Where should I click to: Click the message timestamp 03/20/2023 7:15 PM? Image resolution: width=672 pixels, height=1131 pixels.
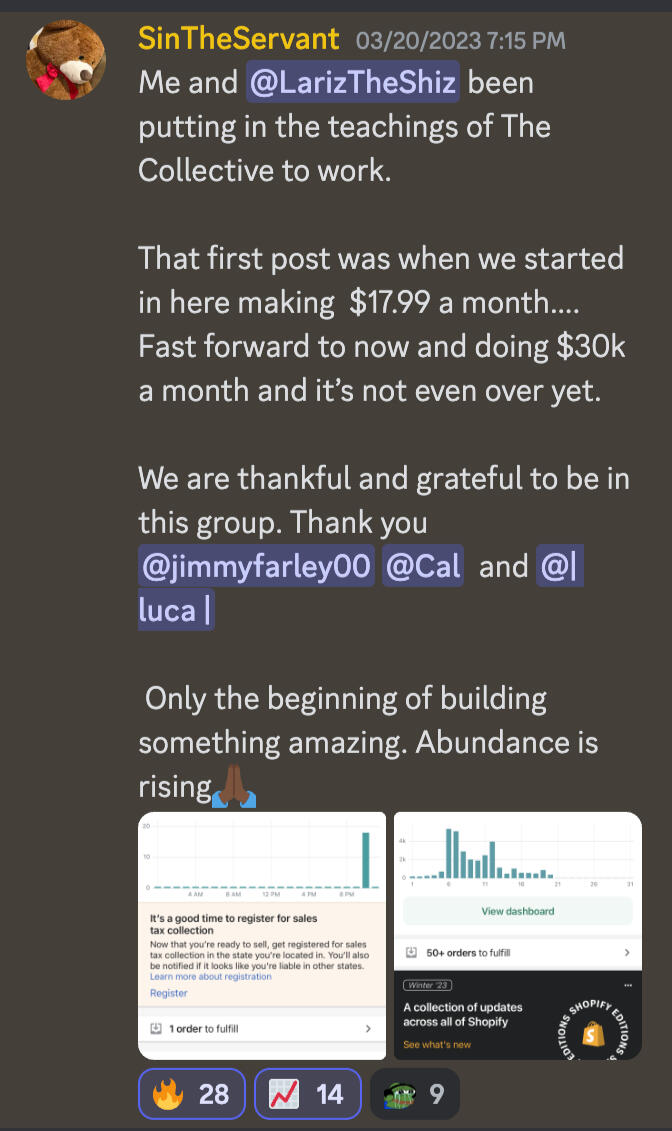pos(460,41)
